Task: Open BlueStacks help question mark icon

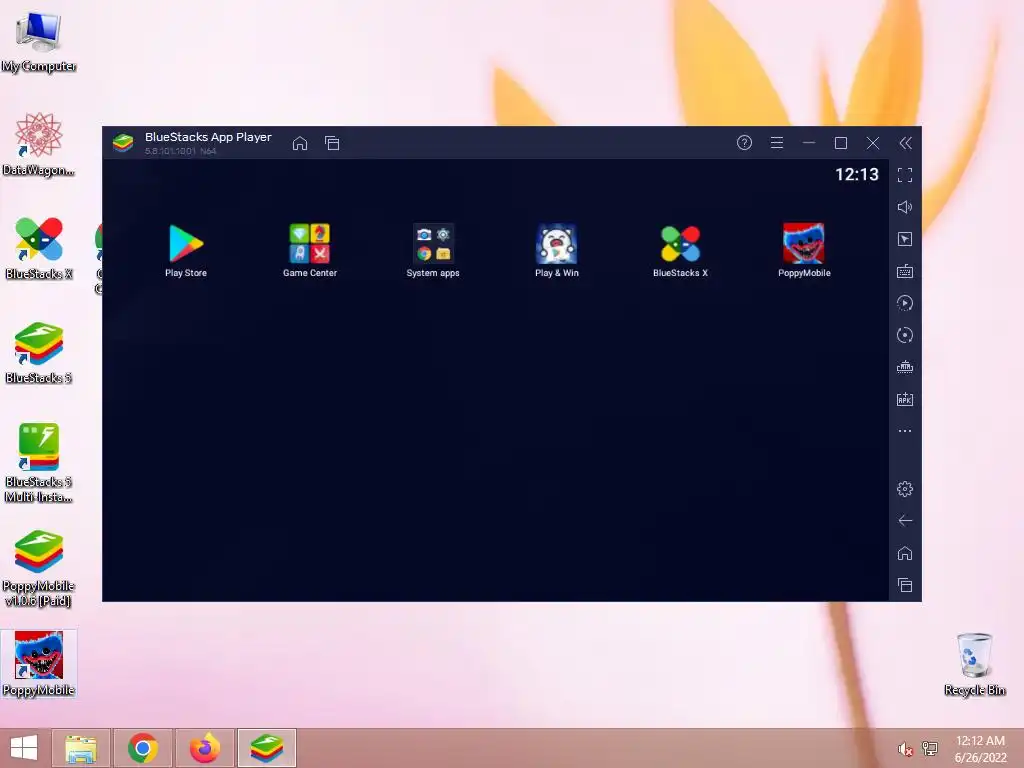Action: coord(744,142)
